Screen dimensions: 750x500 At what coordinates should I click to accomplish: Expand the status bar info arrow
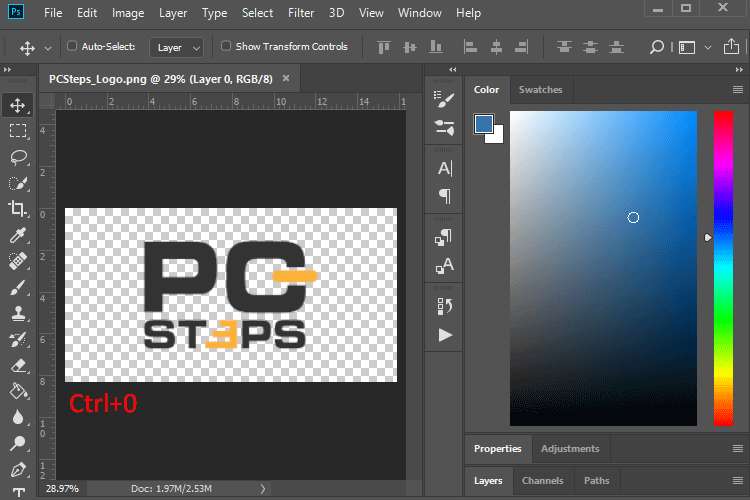click(x=263, y=488)
